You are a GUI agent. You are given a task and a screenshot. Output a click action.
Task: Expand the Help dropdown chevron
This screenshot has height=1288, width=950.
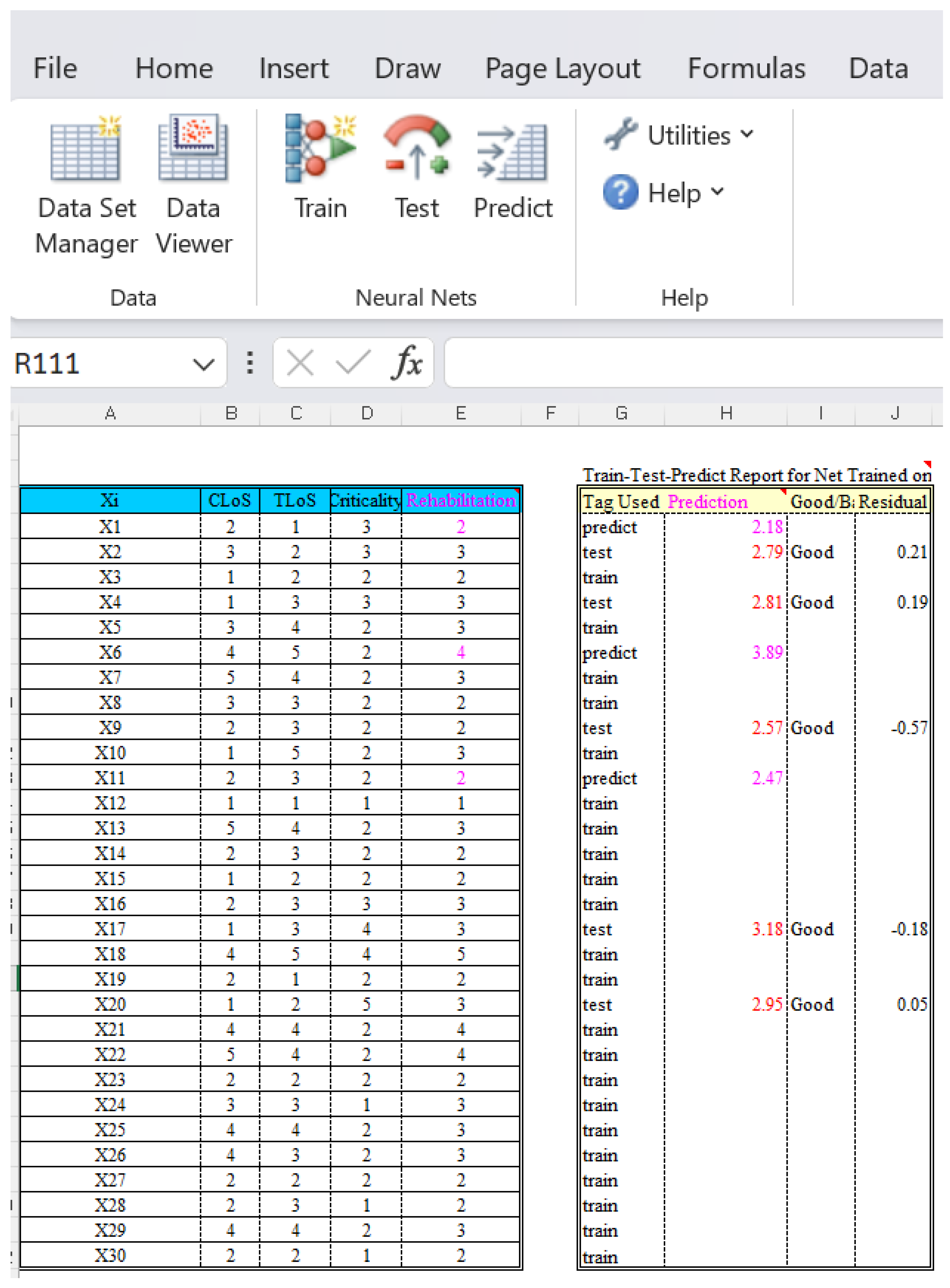[717, 191]
